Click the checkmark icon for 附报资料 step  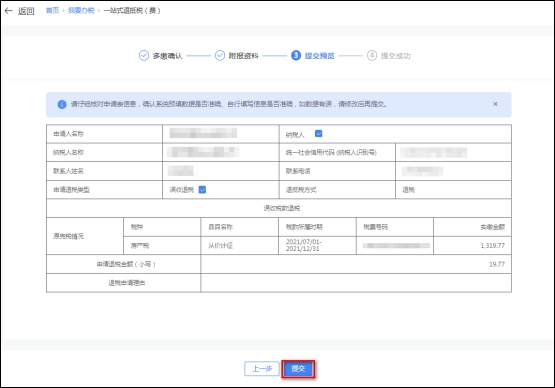click(220, 56)
